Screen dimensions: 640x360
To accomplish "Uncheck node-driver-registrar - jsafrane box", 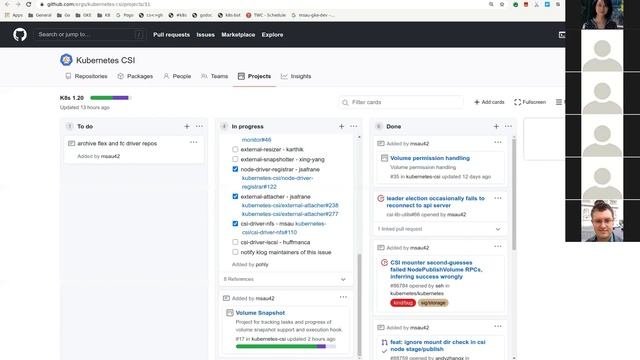I will (235, 169).
